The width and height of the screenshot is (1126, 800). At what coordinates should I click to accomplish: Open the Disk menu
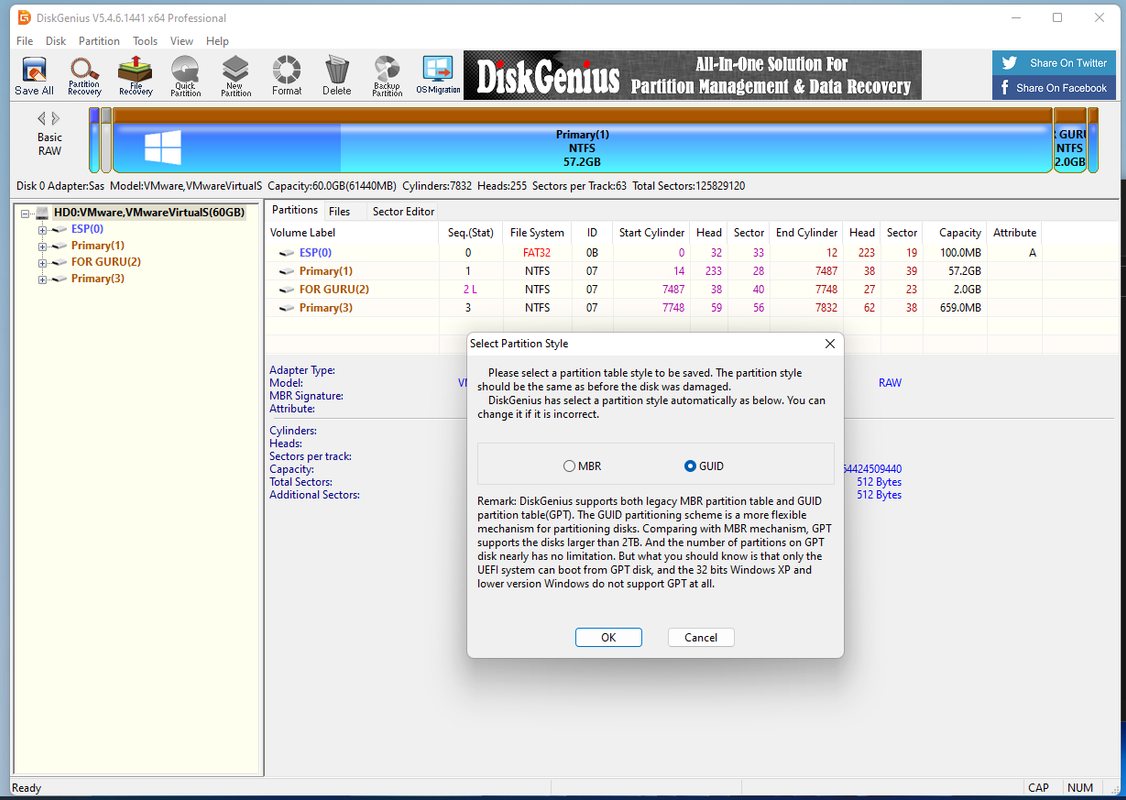click(x=56, y=41)
